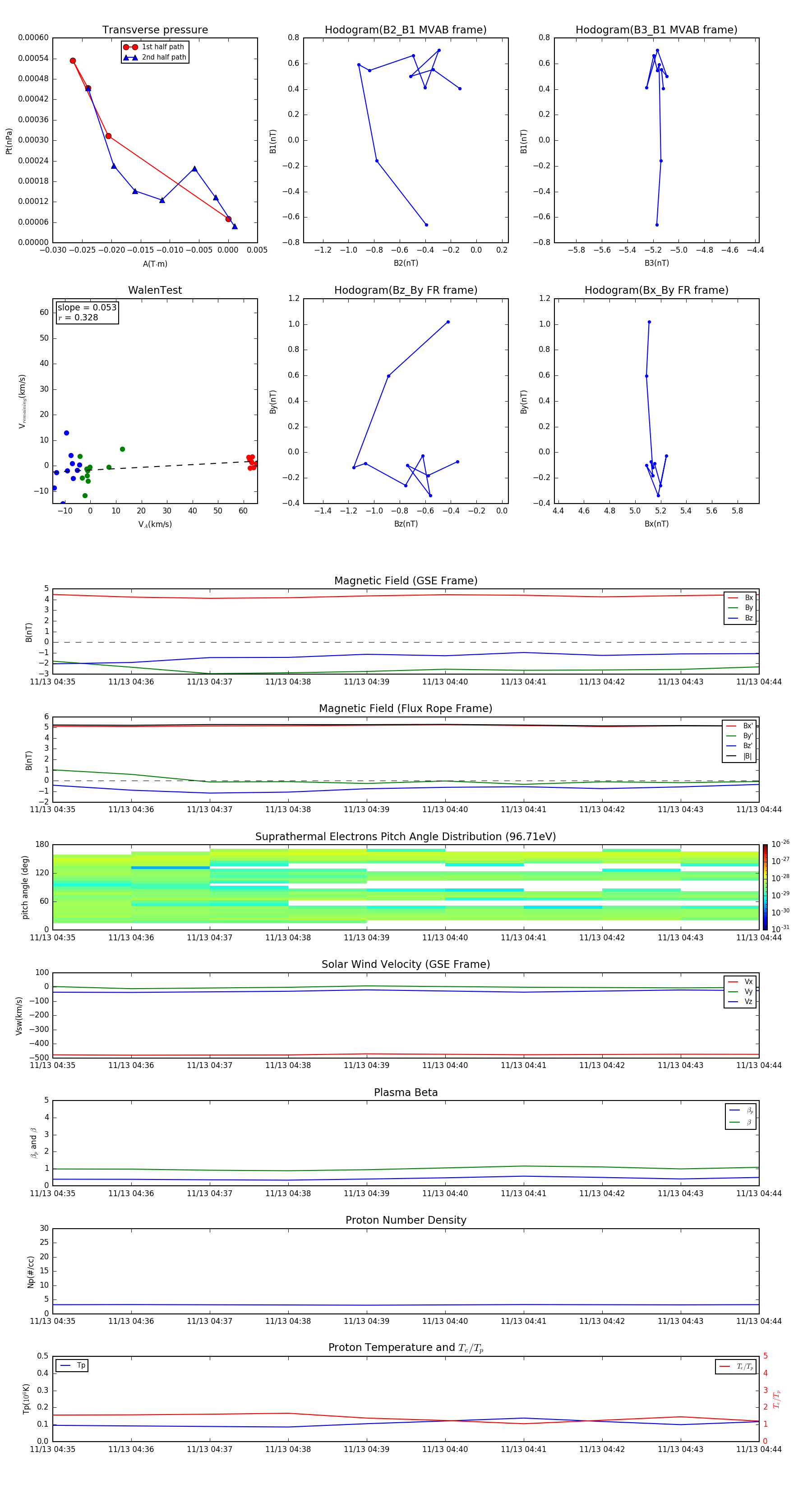Viewport: 812px width, 1489px height.
Task: Click the 'Hodogram(Bx_By FR frame)' title
Action: coord(656,290)
